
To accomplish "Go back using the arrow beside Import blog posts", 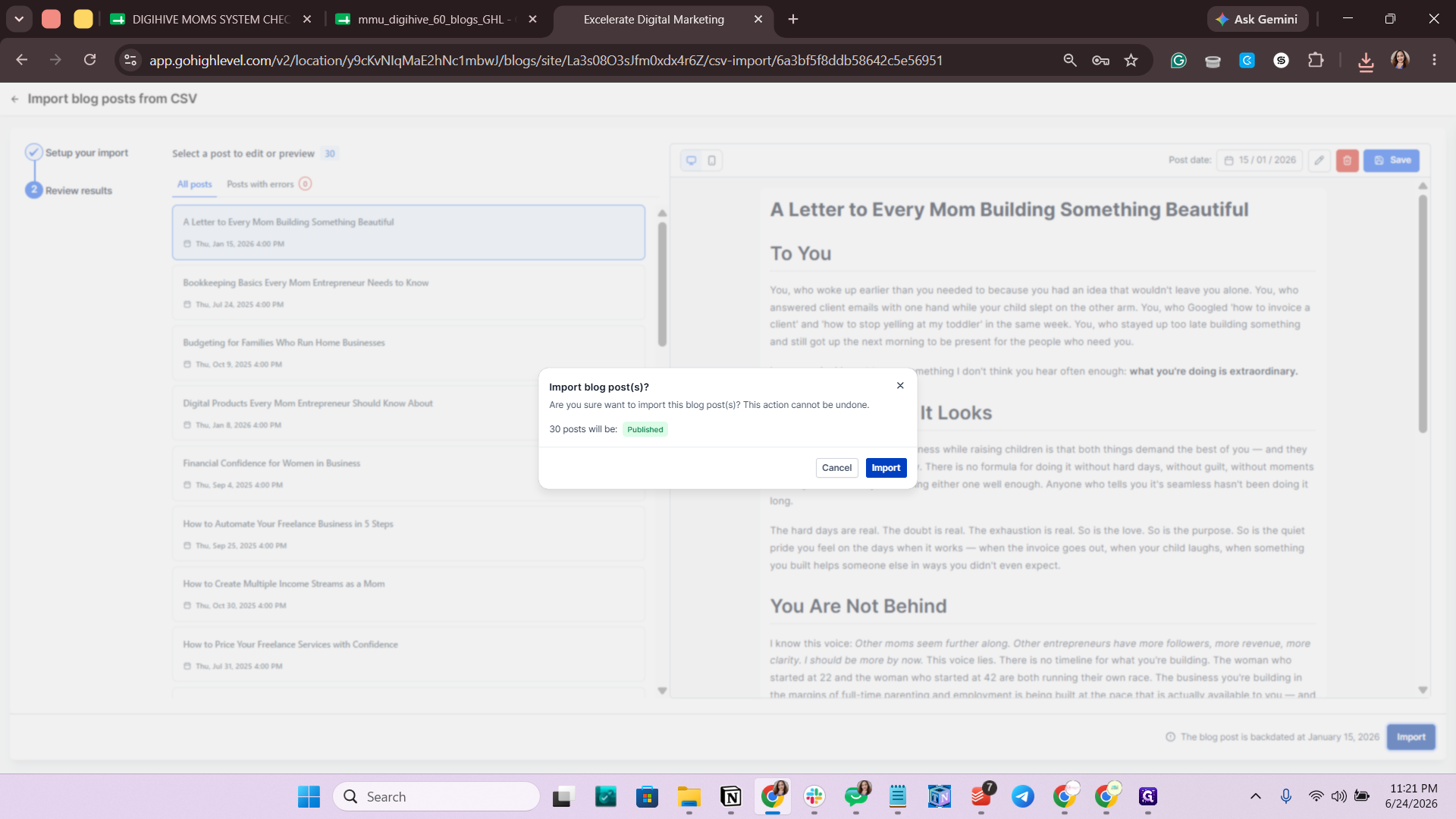I will point(15,99).
